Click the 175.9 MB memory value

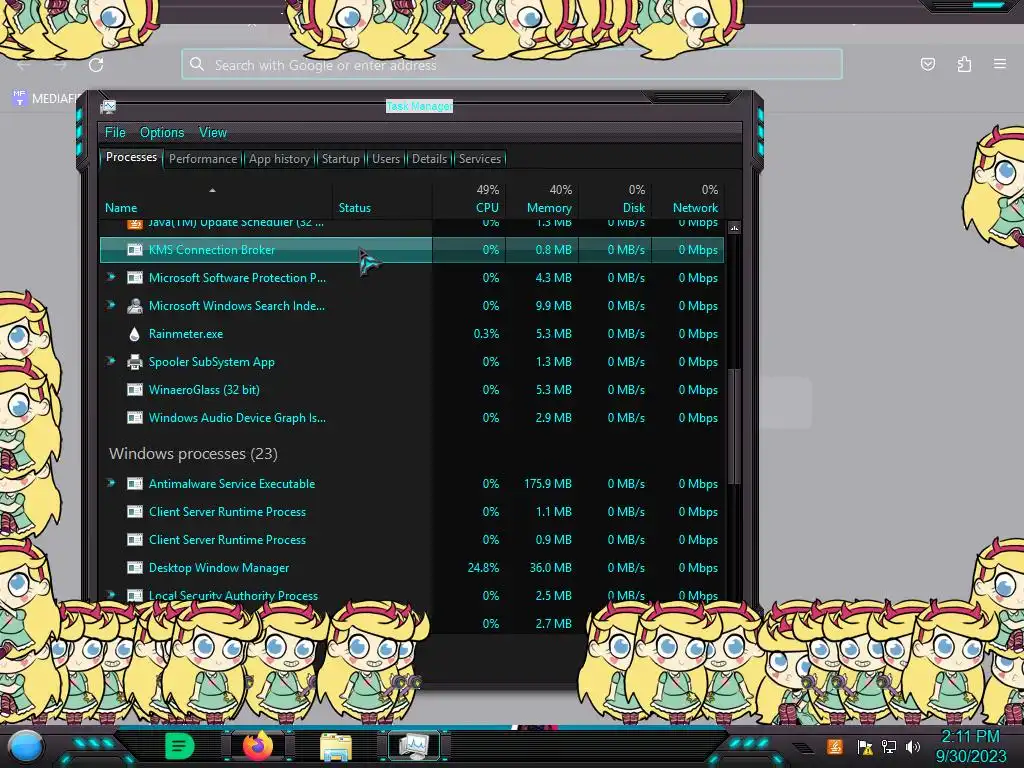pyautogui.click(x=547, y=484)
